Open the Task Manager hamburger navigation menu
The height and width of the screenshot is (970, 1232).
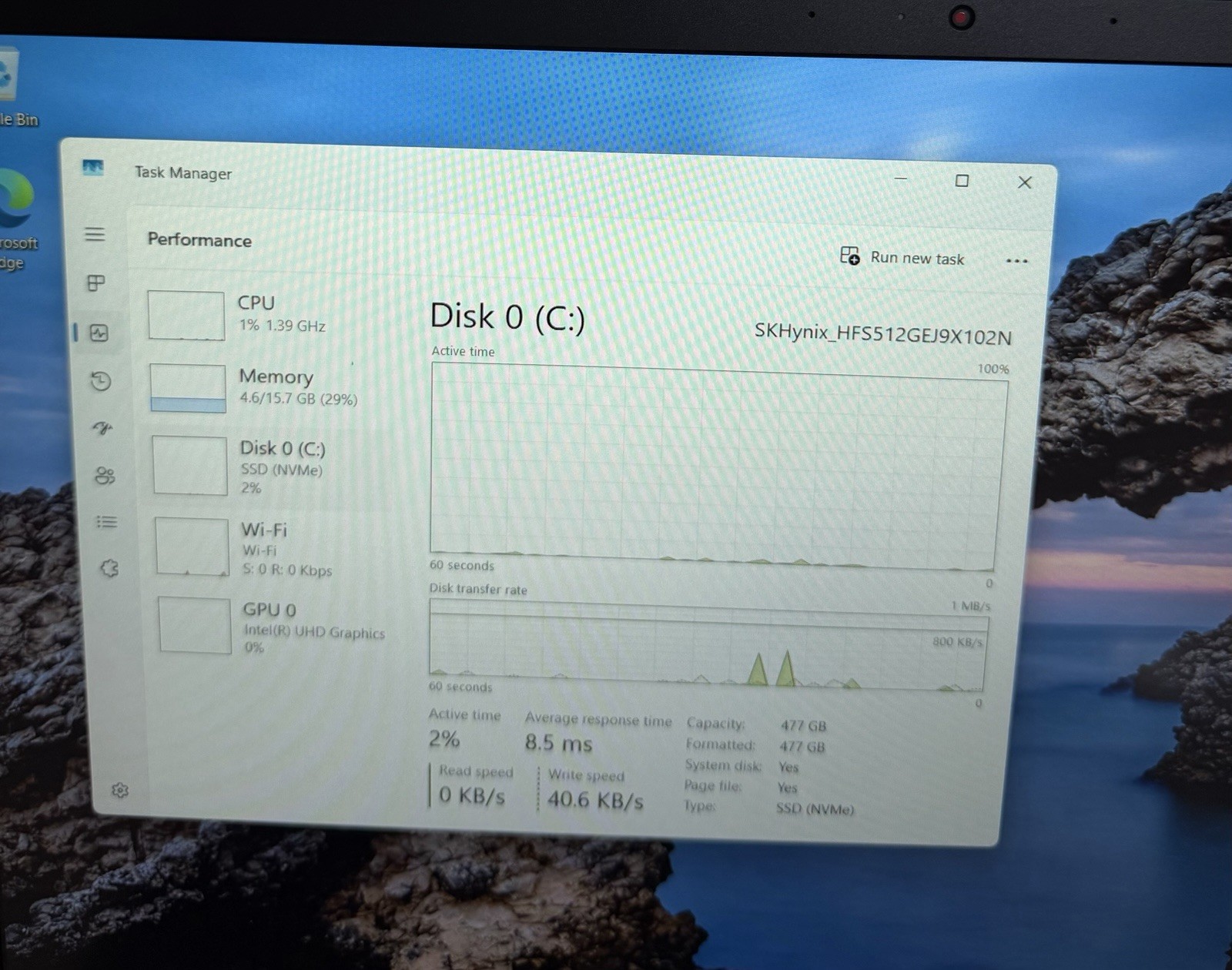pos(95,234)
